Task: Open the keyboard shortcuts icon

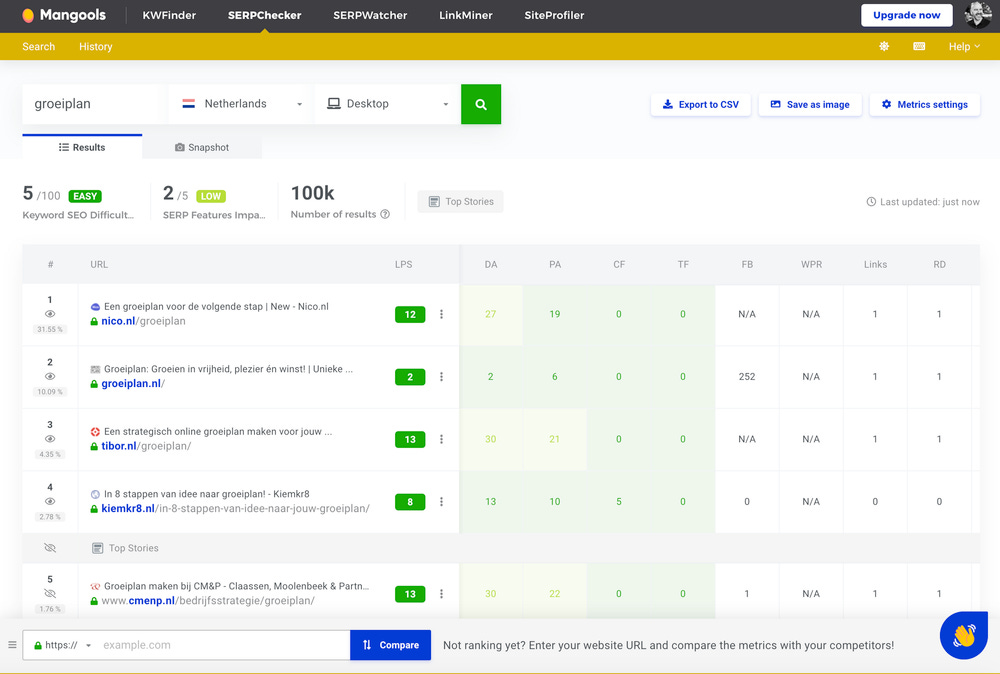Action: coord(919,47)
